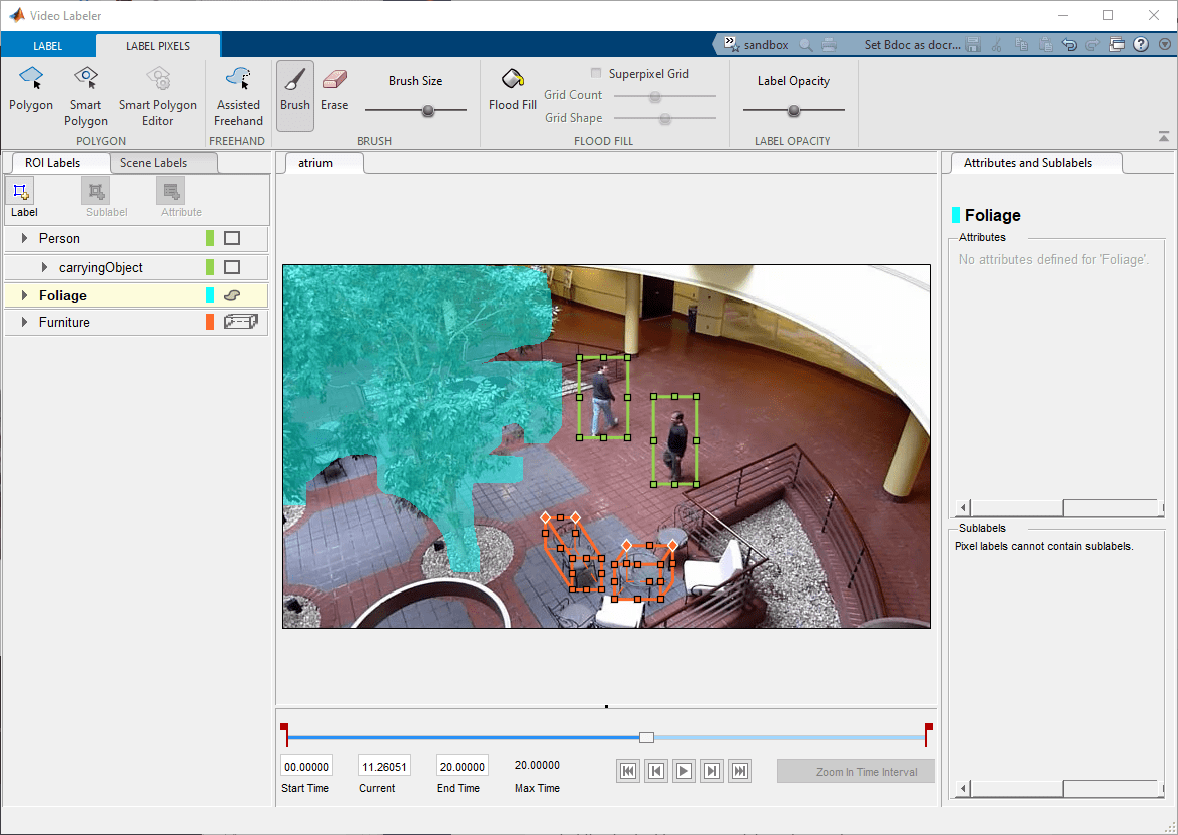Pick the Flood Fill tool

coord(512,89)
